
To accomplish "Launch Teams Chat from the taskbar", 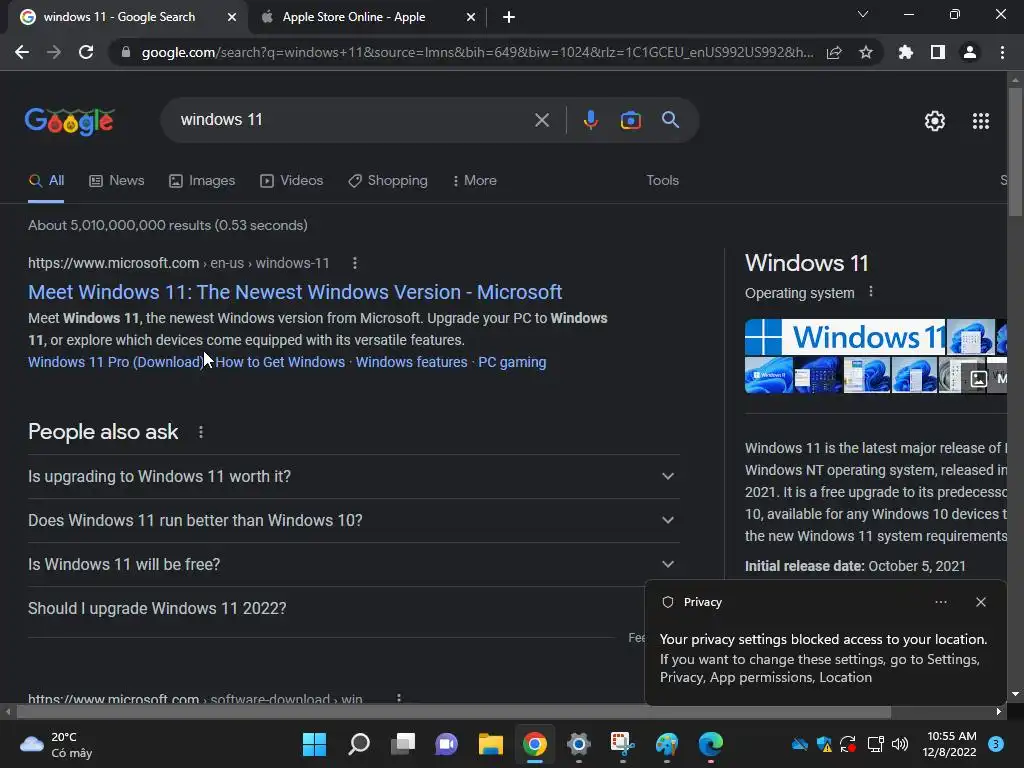I will [447, 744].
